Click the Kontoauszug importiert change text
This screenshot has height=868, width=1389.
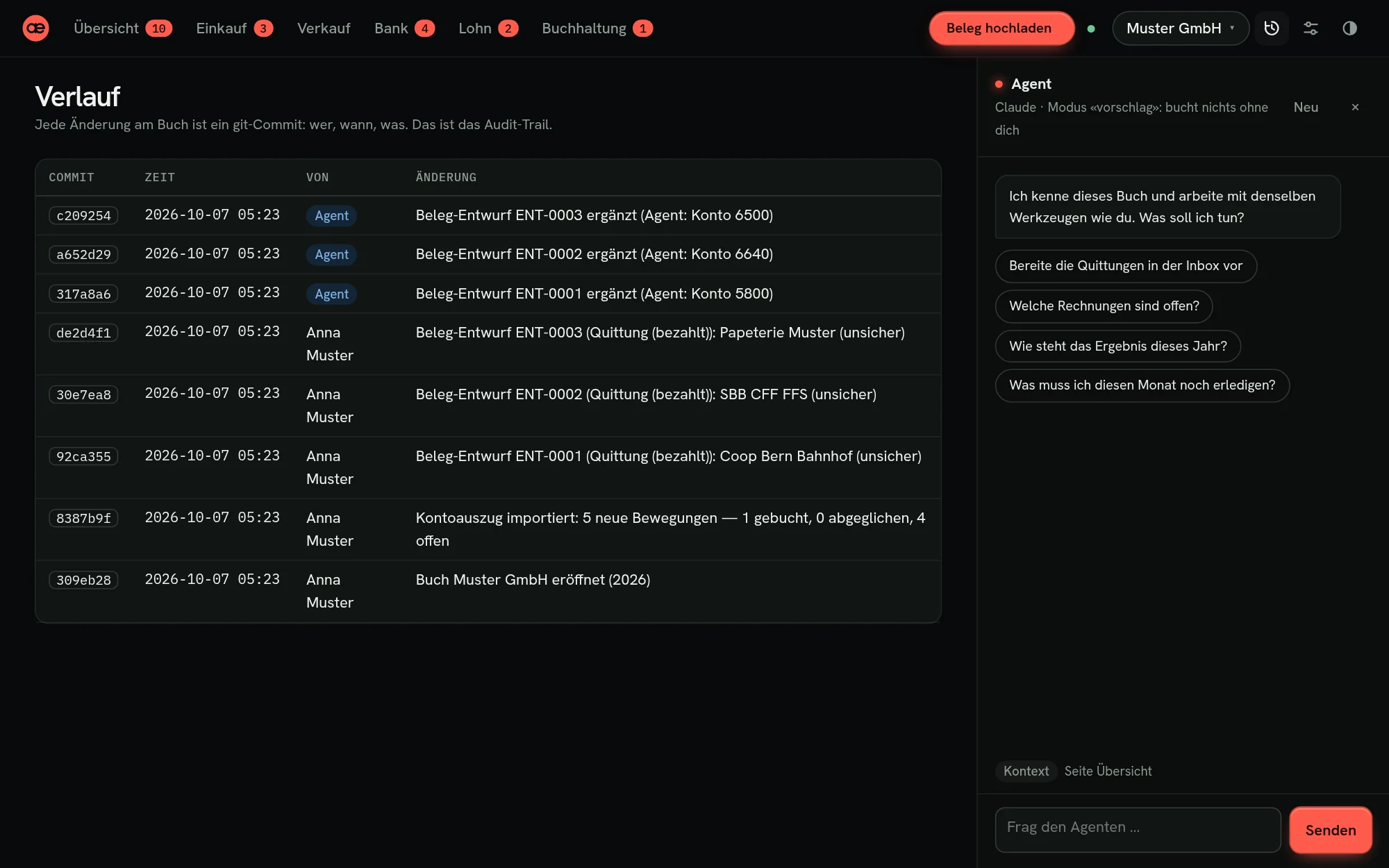671,529
